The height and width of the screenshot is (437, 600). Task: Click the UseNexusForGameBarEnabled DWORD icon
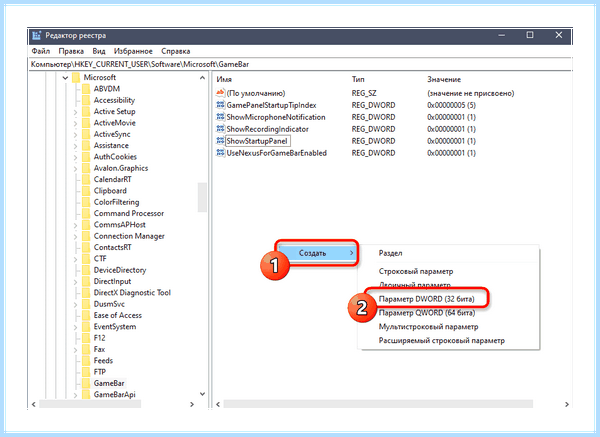click(x=220, y=153)
